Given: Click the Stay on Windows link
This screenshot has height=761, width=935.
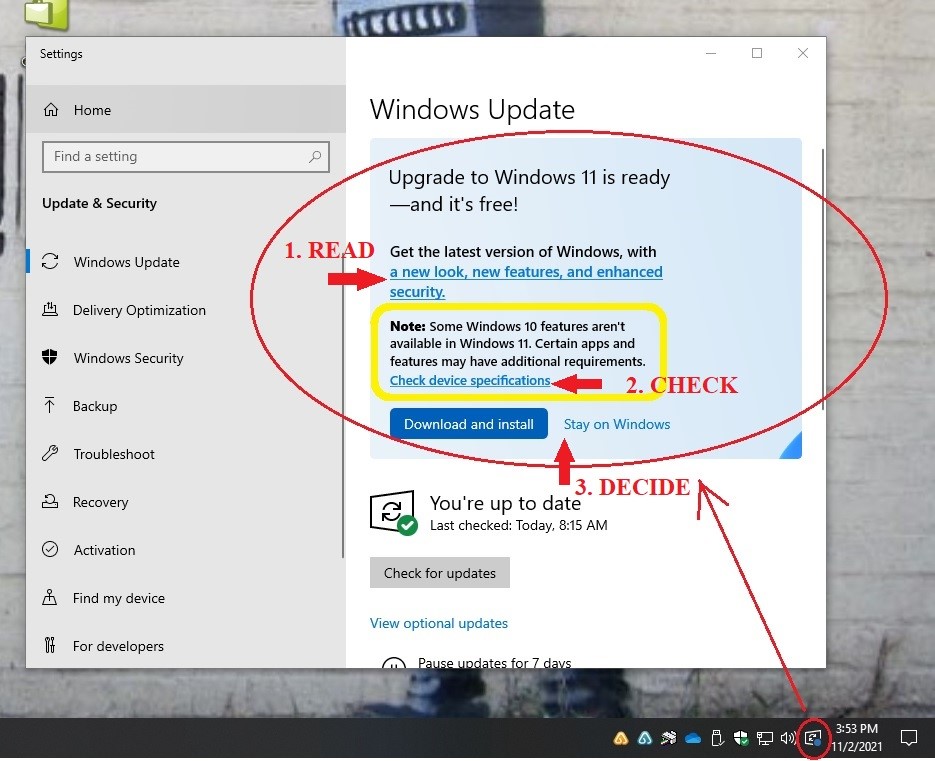Looking at the screenshot, I should click(x=616, y=424).
